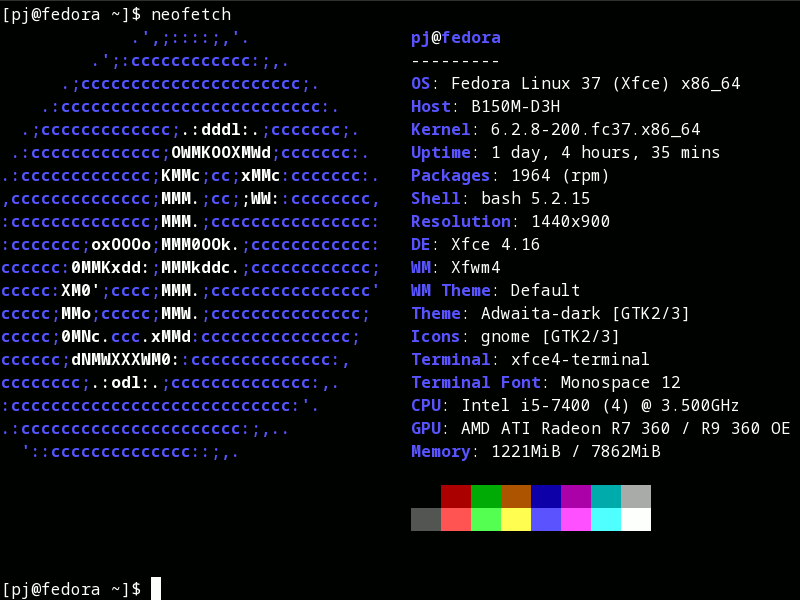The height and width of the screenshot is (600, 800).
Task: Select the blue 'Shell' label
Action: 436,198
